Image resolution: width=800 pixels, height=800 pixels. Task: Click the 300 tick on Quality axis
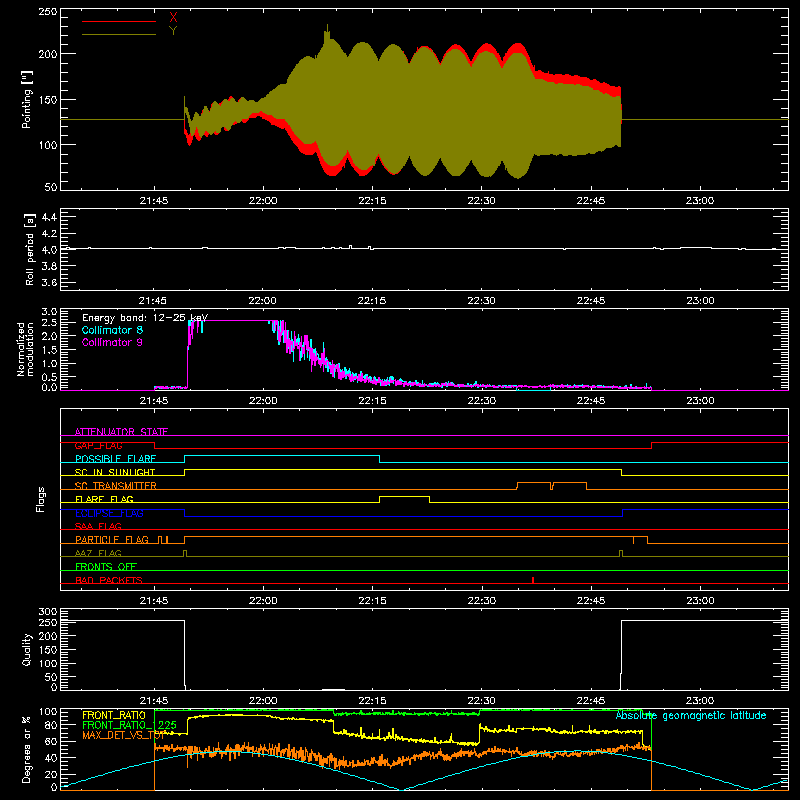click(x=48, y=612)
